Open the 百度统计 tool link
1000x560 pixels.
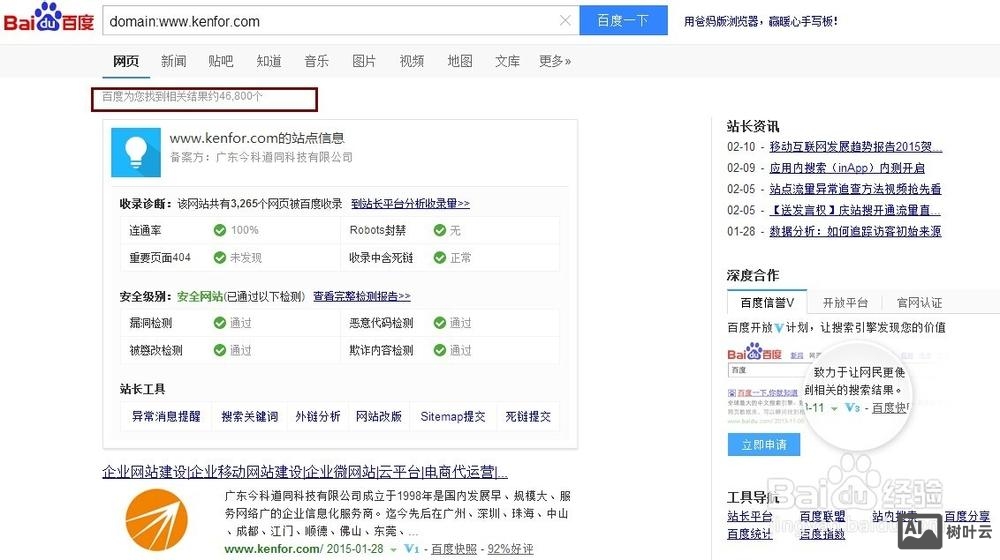coord(749,534)
